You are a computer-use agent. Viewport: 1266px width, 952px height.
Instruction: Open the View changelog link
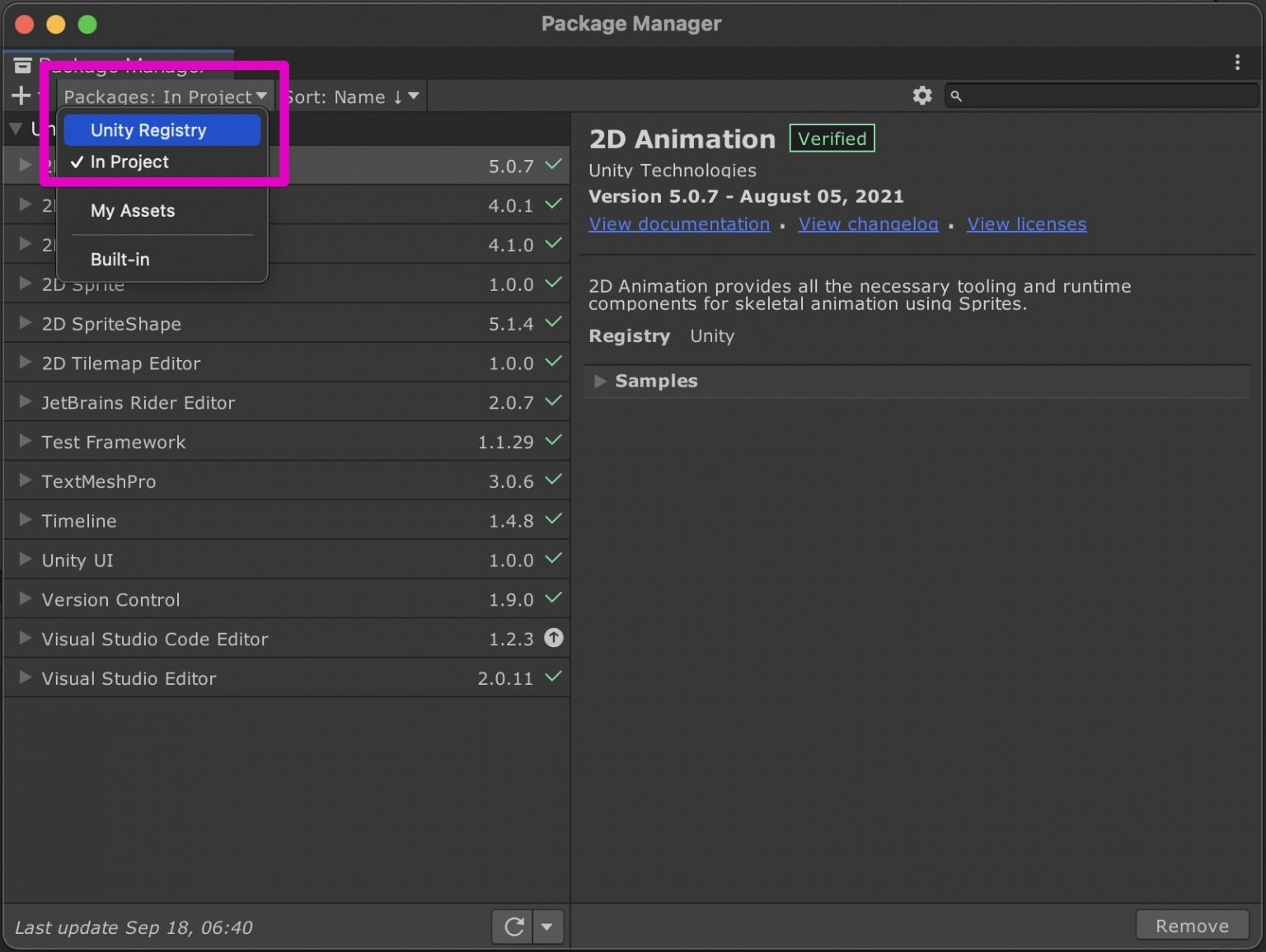click(x=868, y=223)
